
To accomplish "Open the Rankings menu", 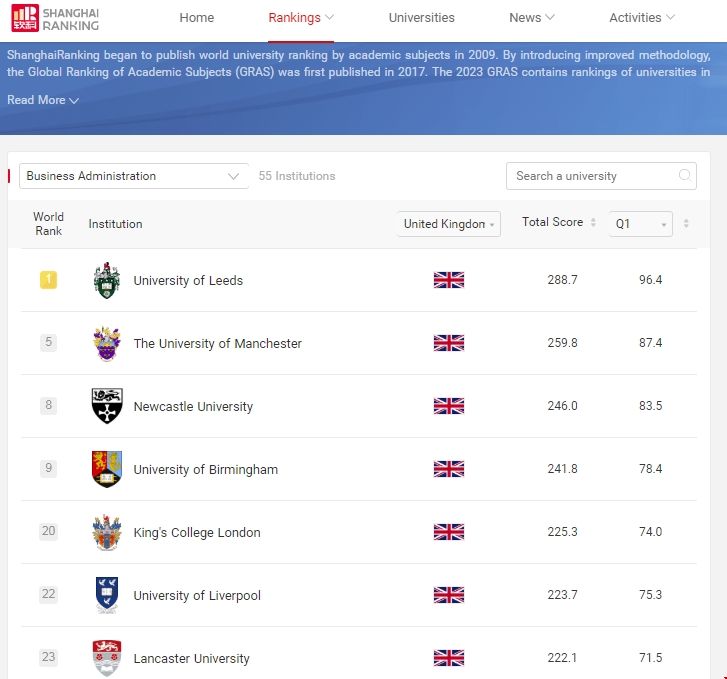I will point(301,18).
